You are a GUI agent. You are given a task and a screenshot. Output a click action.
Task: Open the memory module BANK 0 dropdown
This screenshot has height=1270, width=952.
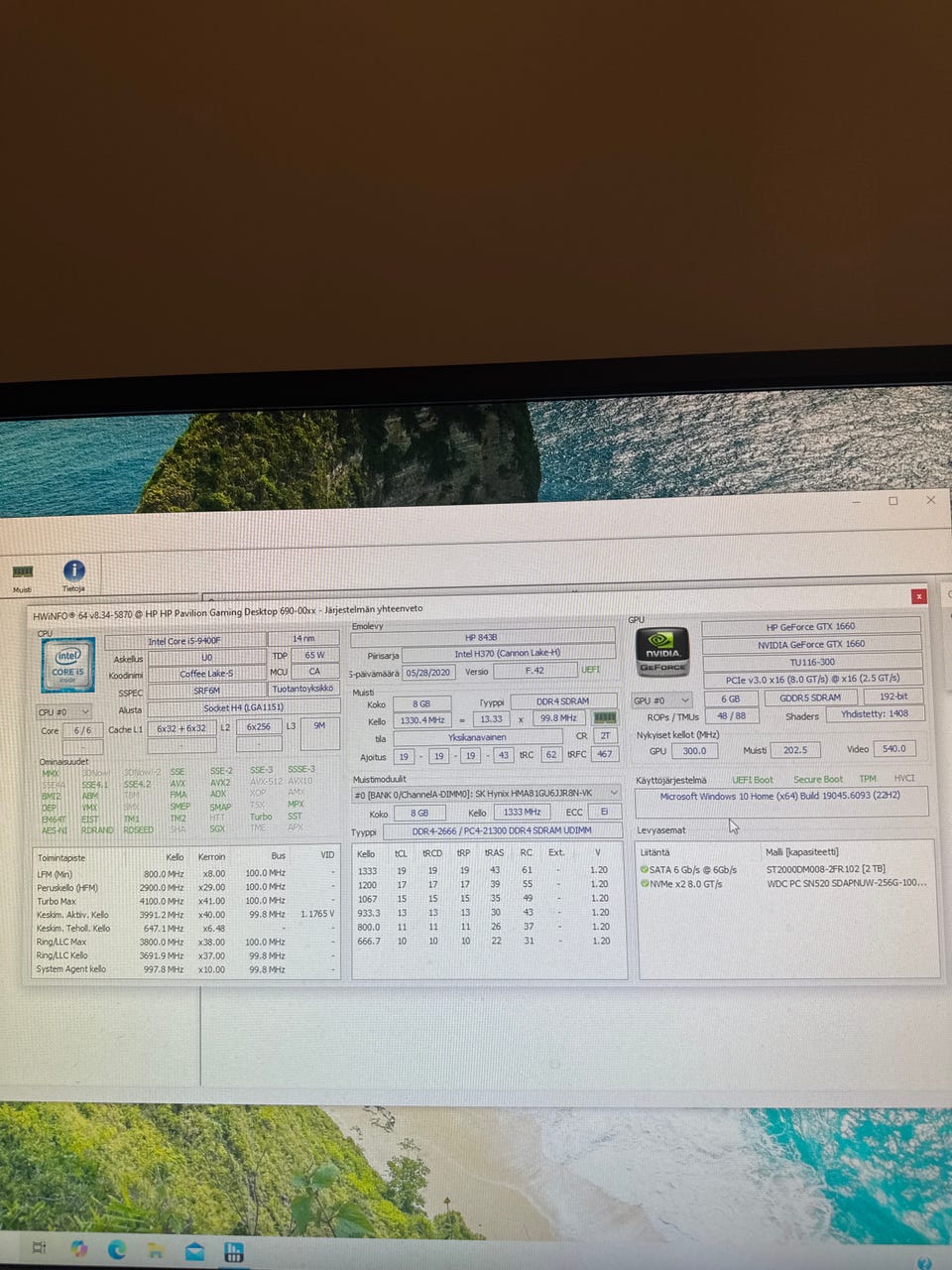tap(487, 794)
